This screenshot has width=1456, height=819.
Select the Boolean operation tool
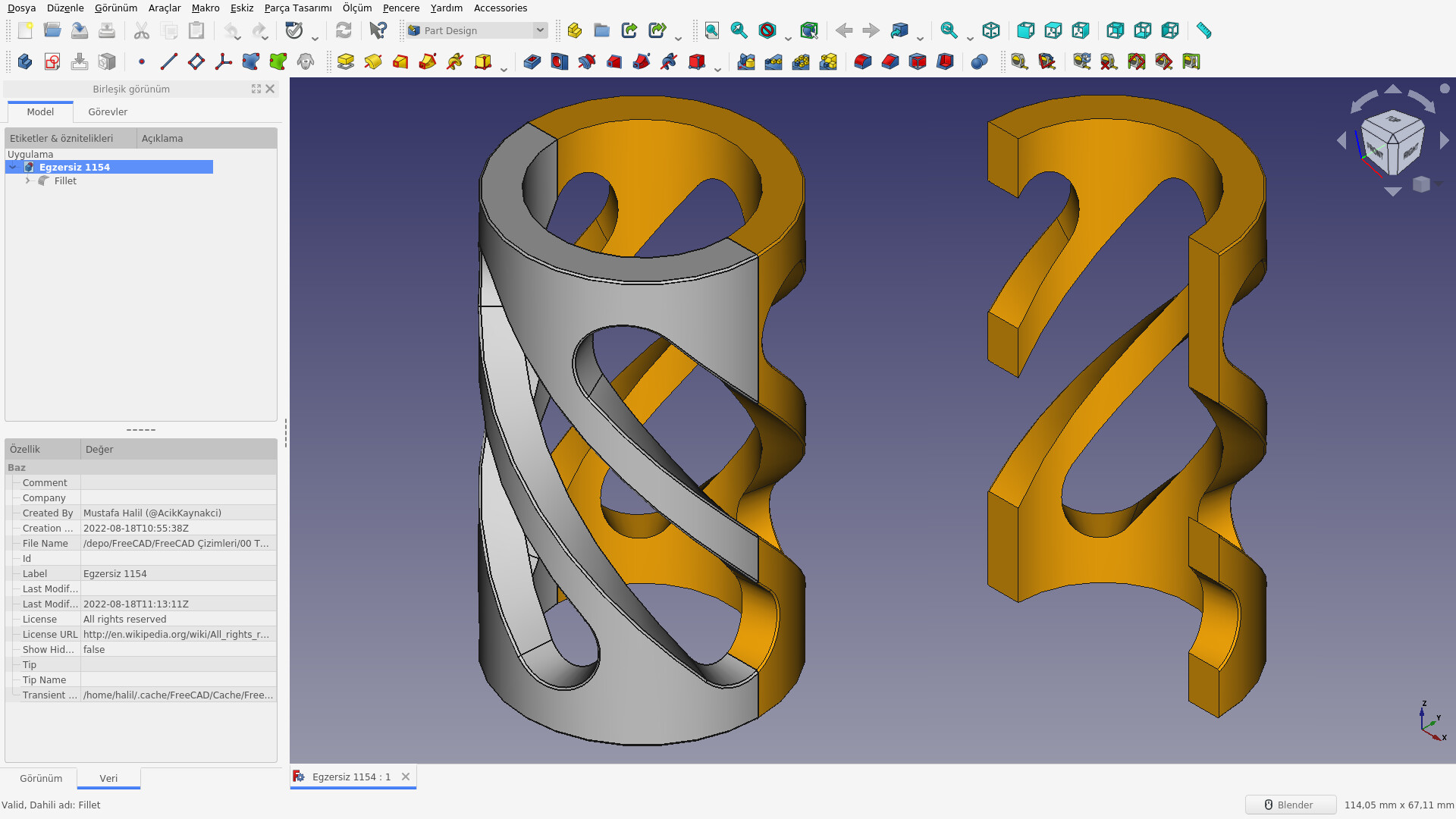[x=980, y=61]
